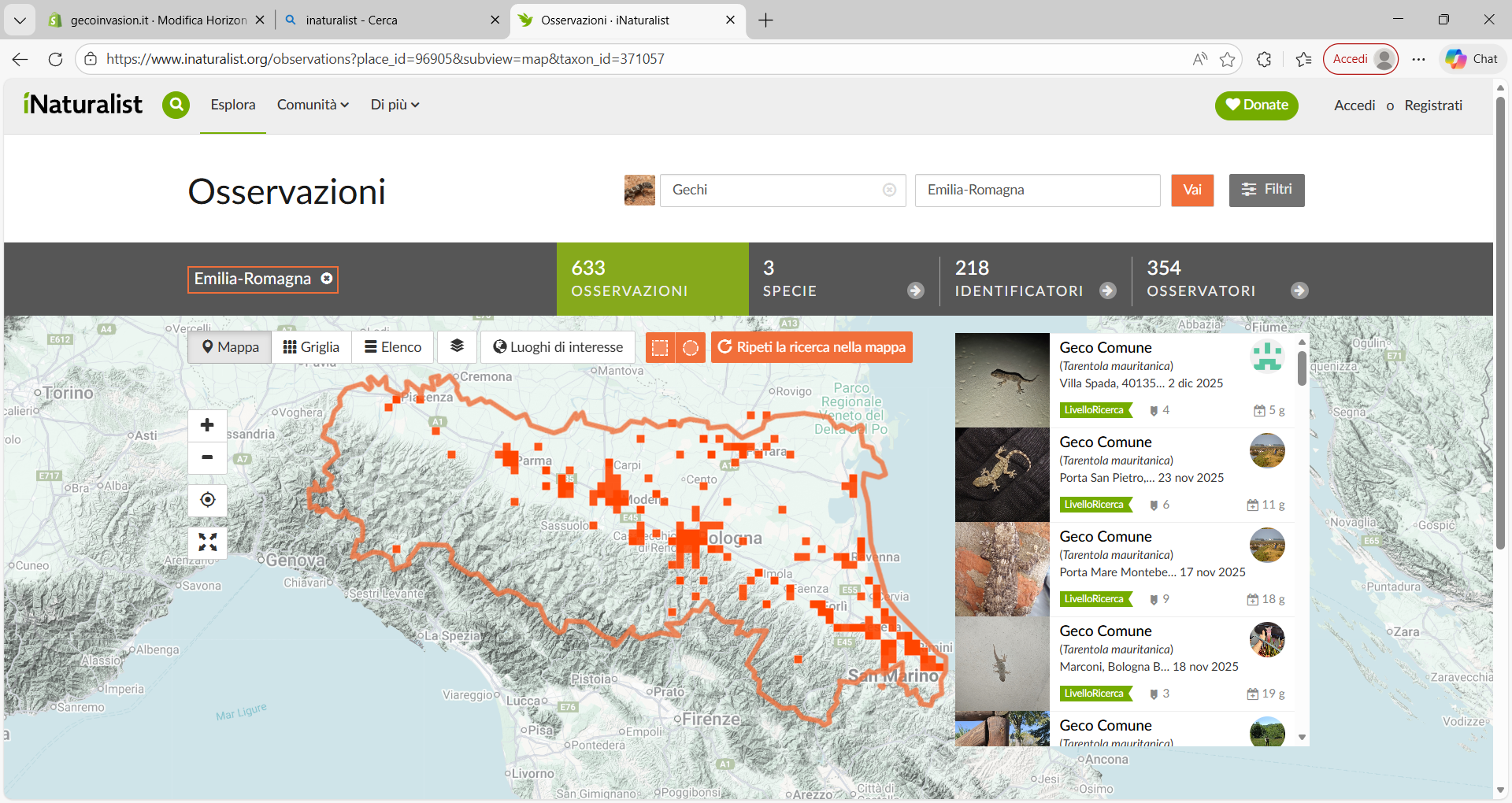This screenshot has width=1512, height=803.
Task: Click the locate-me target icon
Action: (x=207, y=500)
